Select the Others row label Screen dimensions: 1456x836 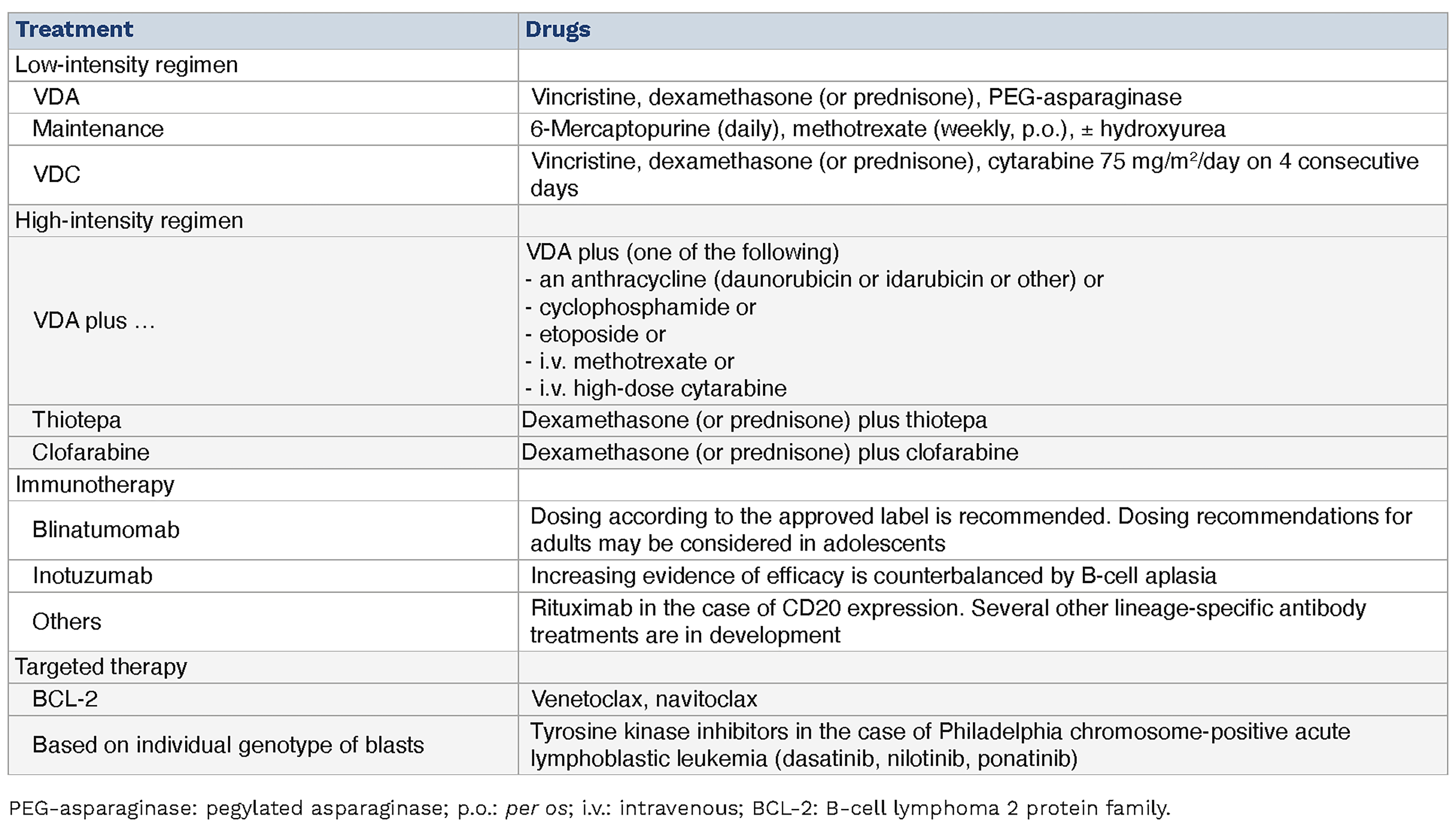67,621
